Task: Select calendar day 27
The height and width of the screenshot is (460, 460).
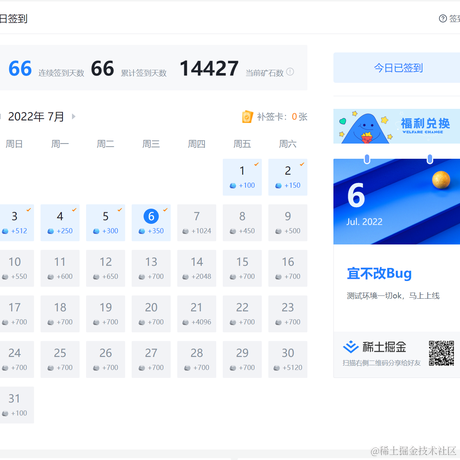Action: [151, 359]
